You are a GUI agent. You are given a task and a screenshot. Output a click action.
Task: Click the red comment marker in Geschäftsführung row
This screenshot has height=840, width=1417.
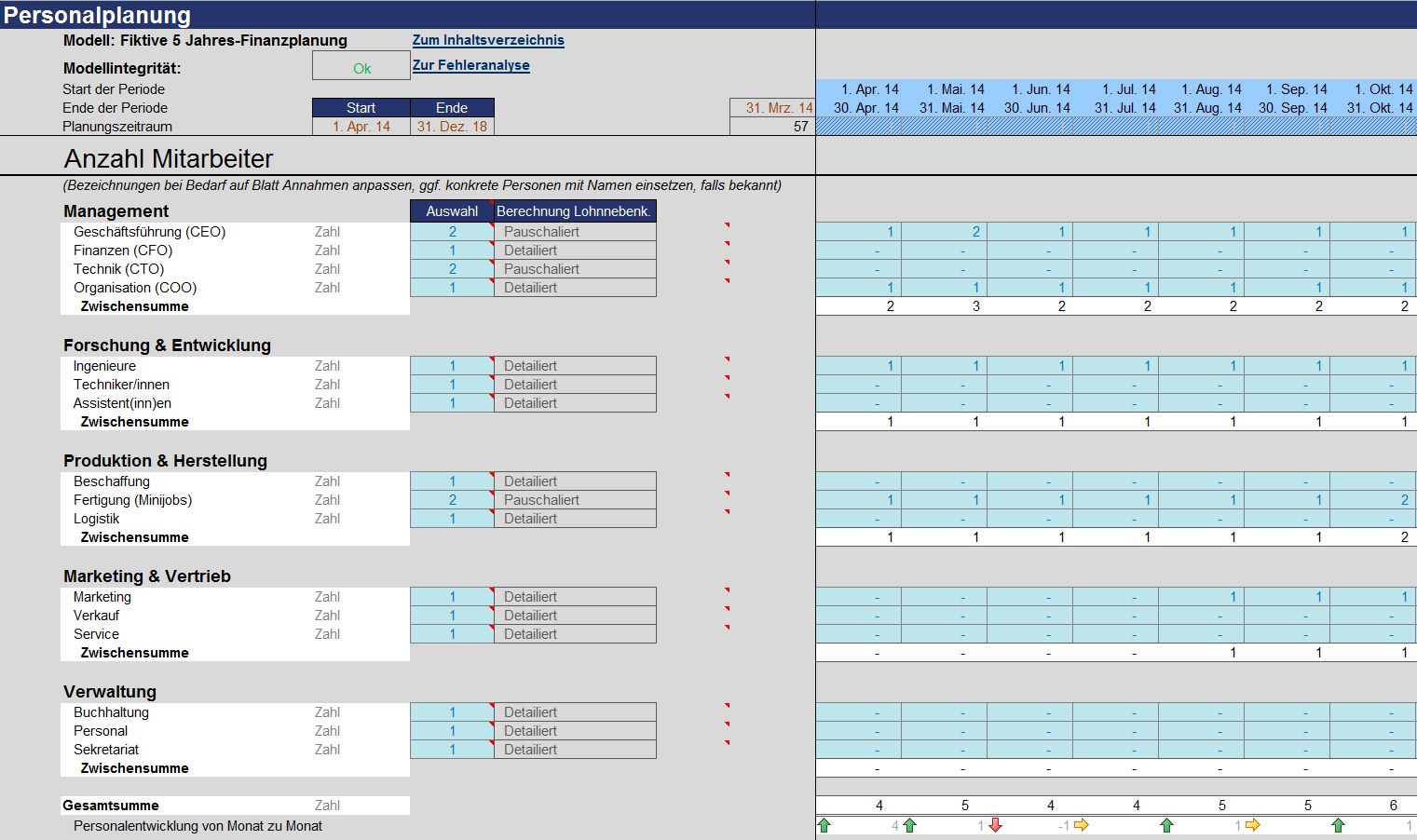coord(727,225)
